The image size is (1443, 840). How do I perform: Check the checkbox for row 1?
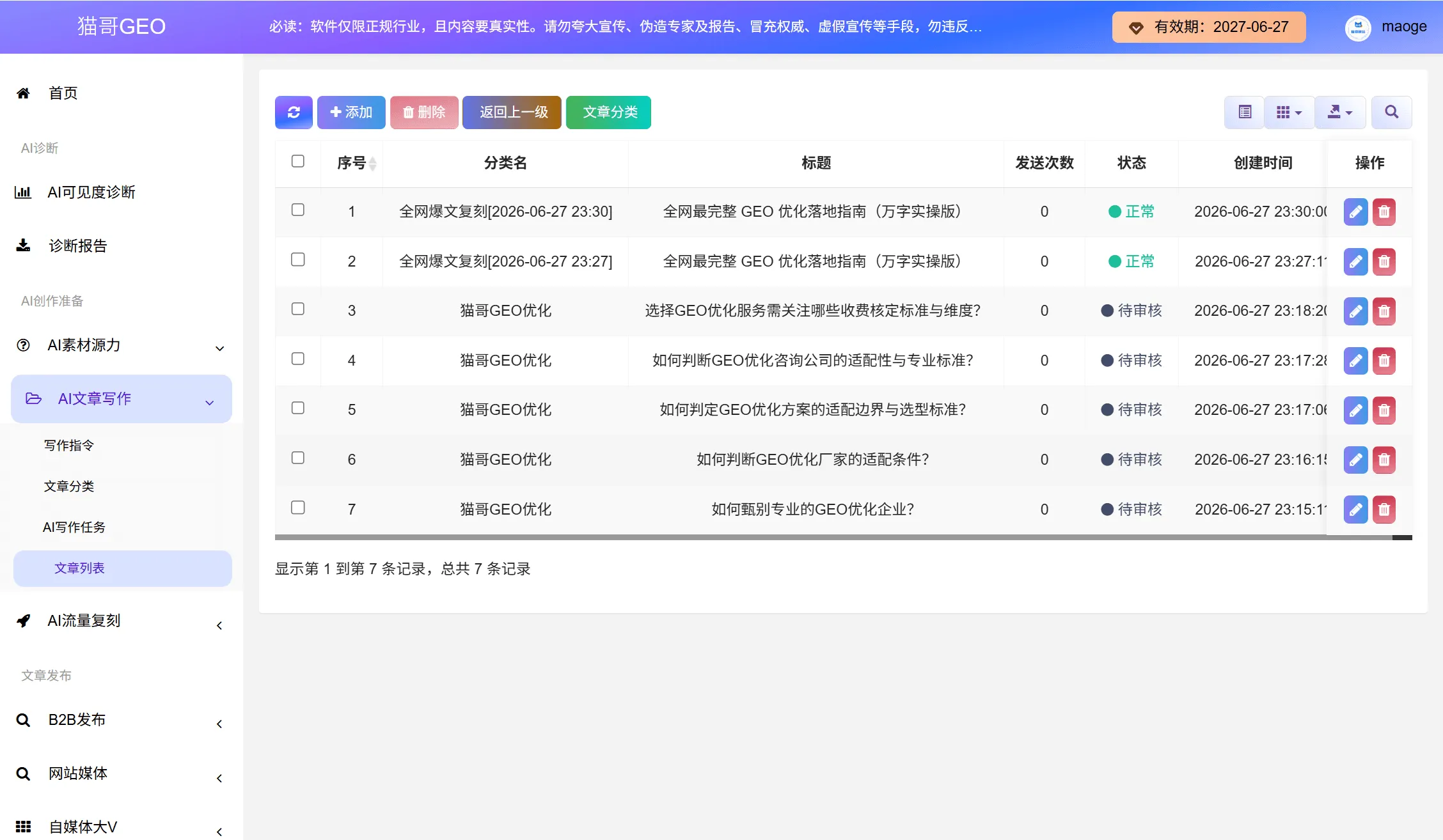297,210
